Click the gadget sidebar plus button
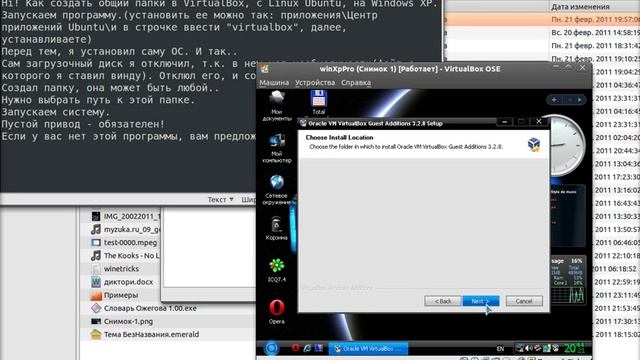 point(554,100)
